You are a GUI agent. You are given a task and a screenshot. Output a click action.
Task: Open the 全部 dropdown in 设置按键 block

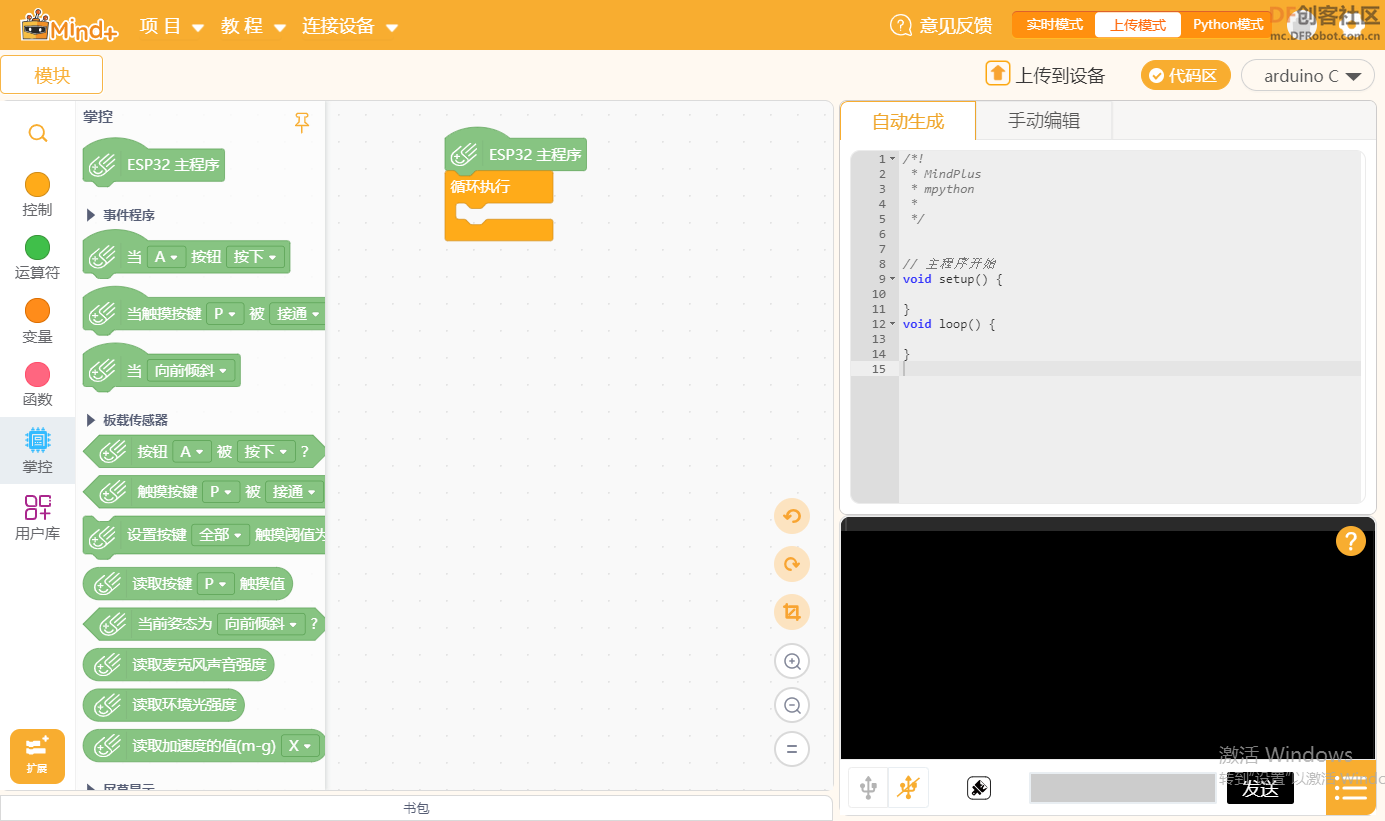tap(221, 535)
